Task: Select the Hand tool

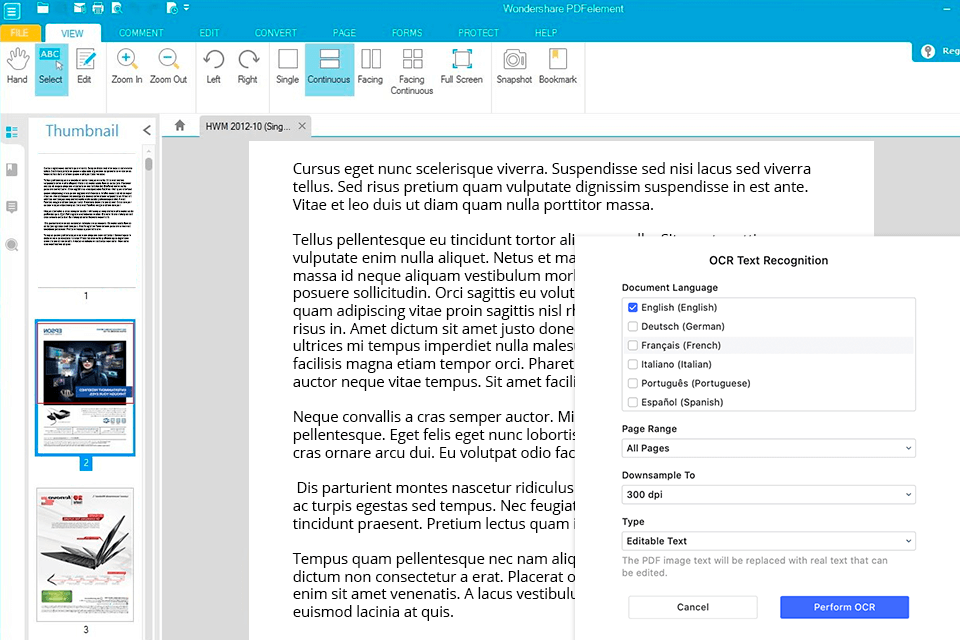Action: pos(17,66)
